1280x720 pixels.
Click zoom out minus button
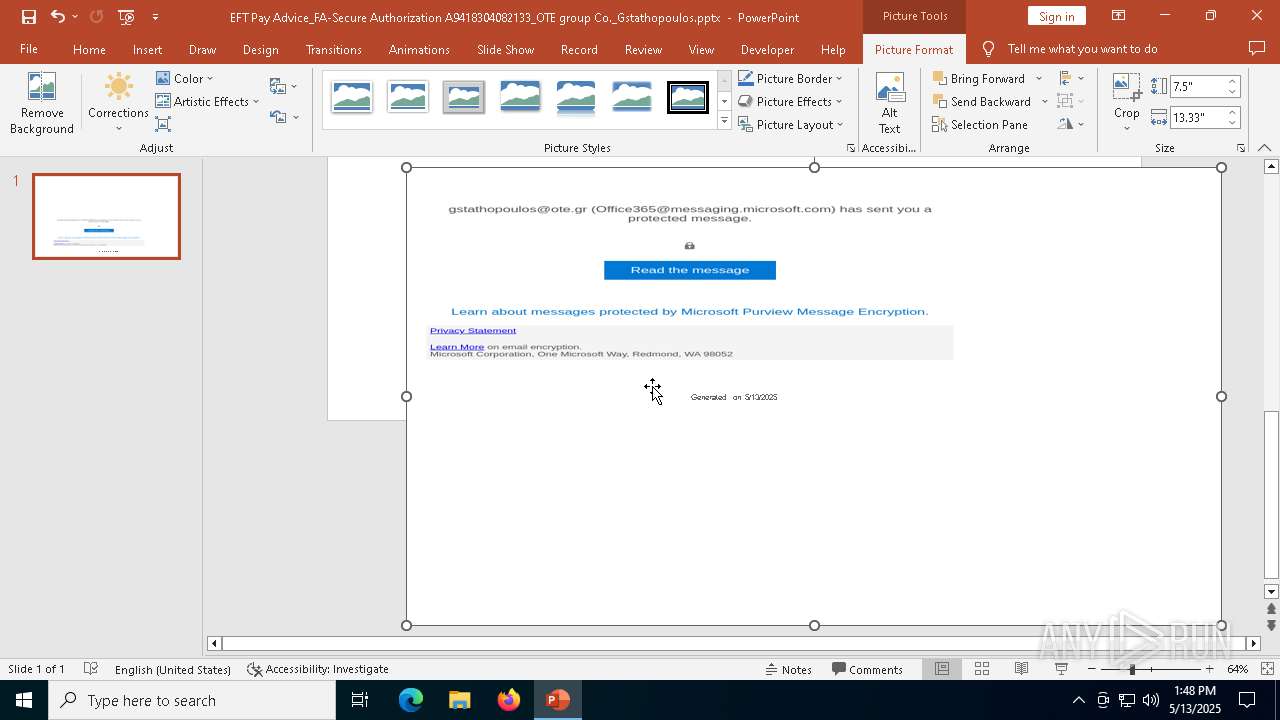click(1091, 669)
